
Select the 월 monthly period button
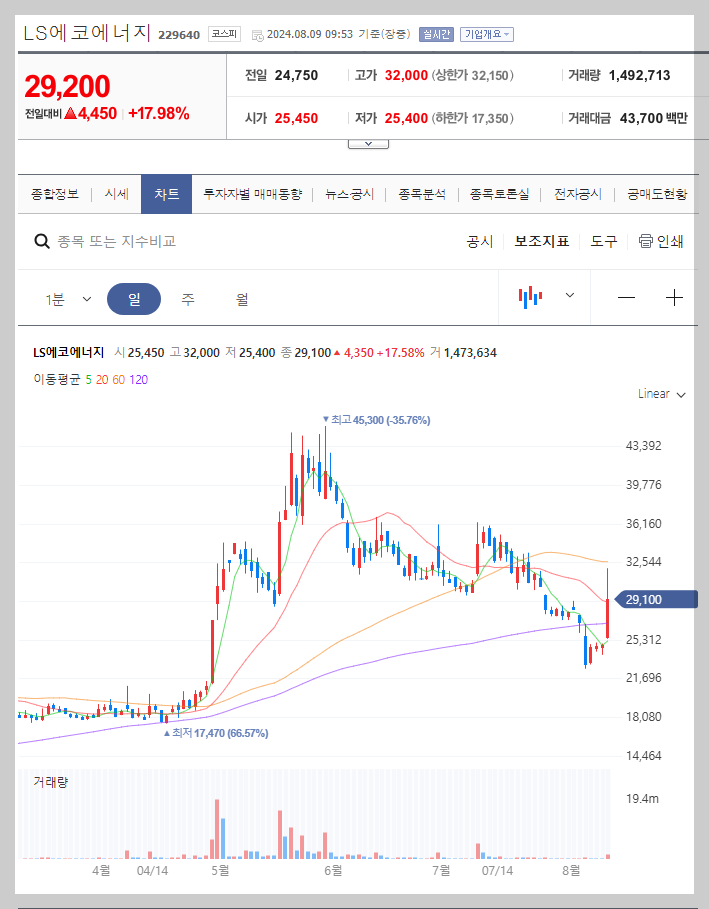pos(242,299)
